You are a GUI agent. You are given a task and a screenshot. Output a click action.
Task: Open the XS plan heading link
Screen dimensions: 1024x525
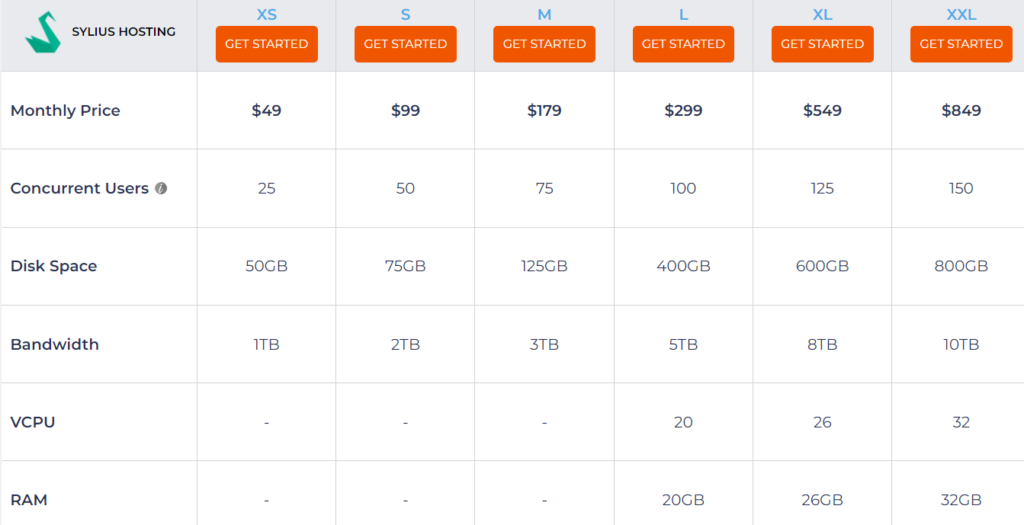pos(266,14)
